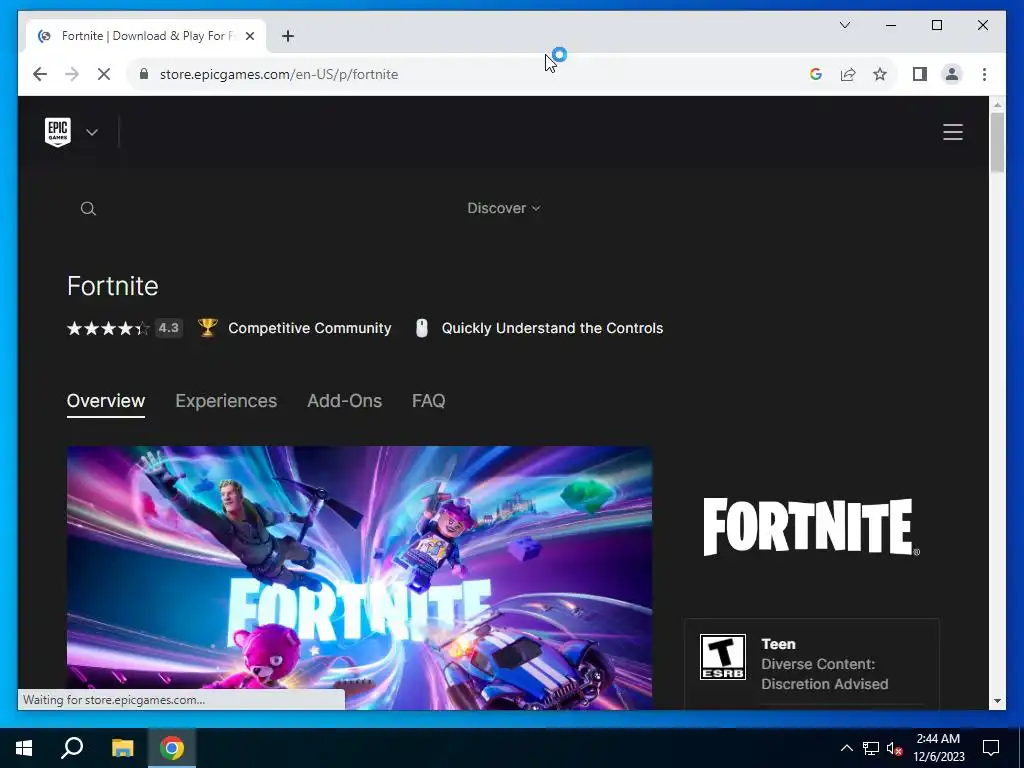Viewport: 1024px width, 768px height.
Task: Click the 4.3 rating badge
Action: [x=168, y=328]
